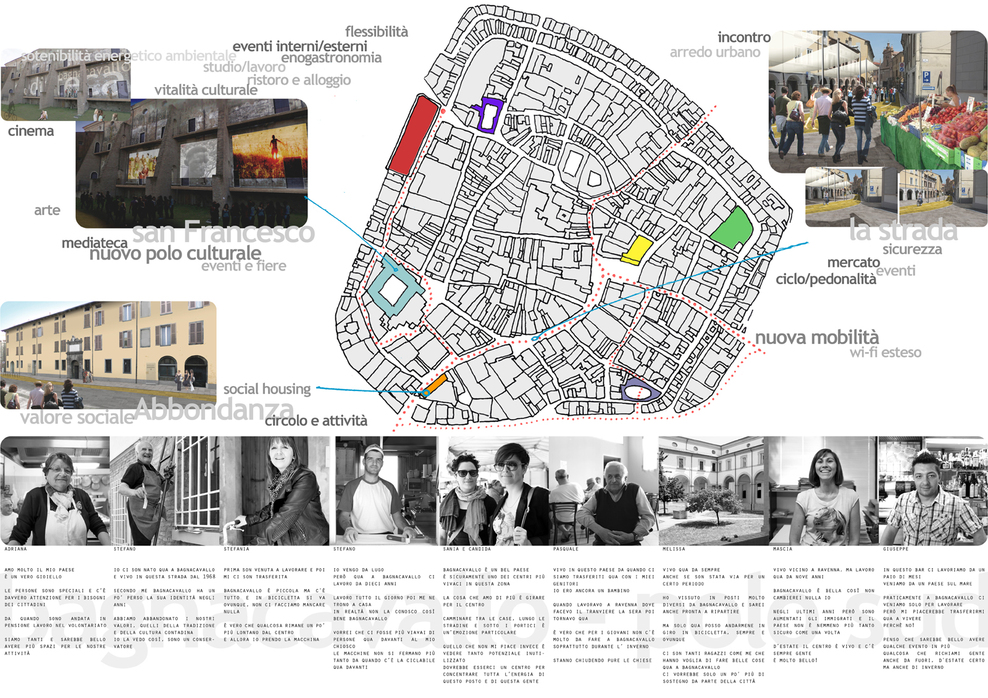
Task: Click Adriana's portrait photo
Action: (x=55, y=491)
